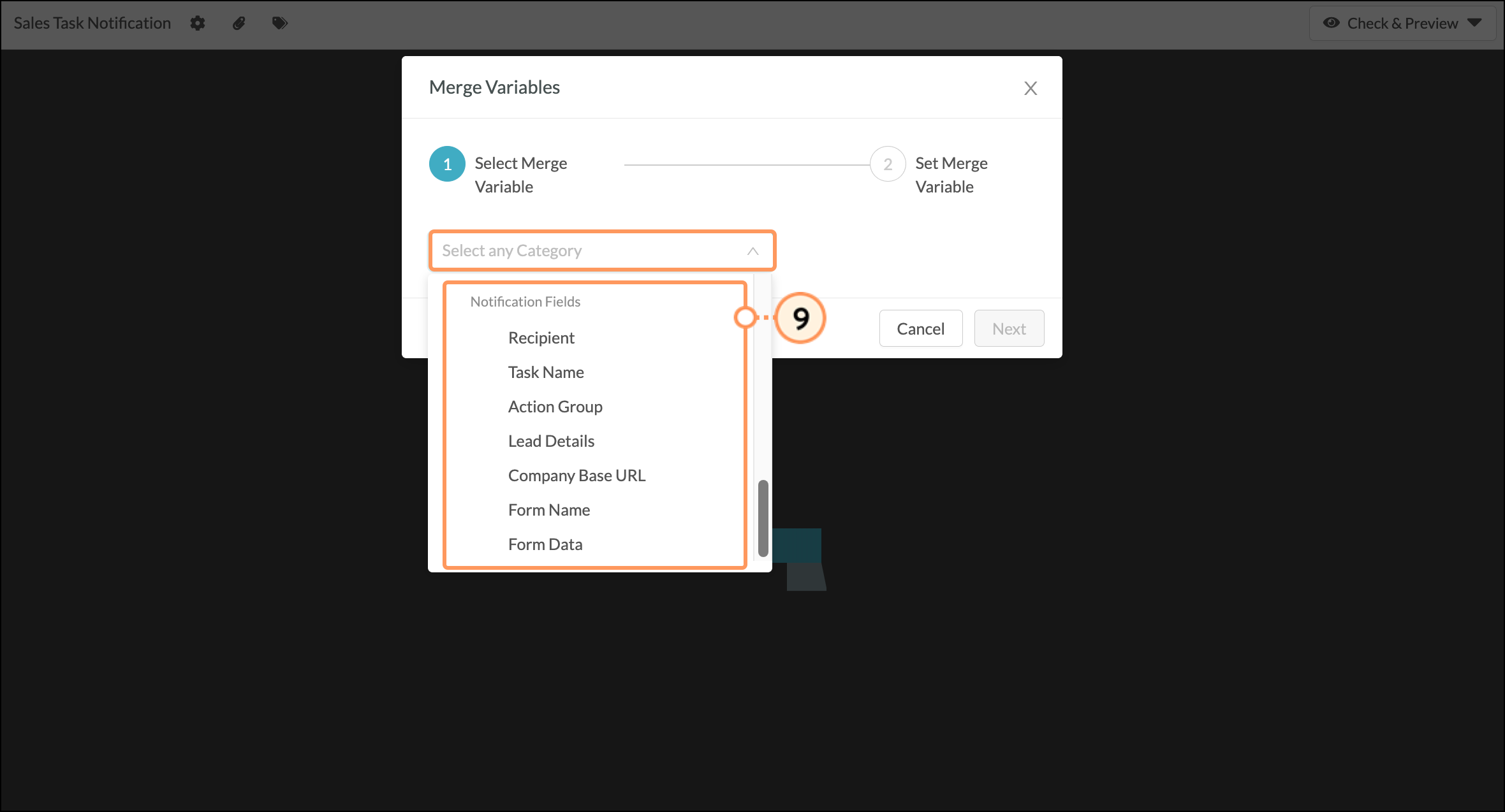The height and width of the screenshot is (812, 1505).
Task: Close the Merge Variables dialog
Action: pyautogui.click(x=1031, y=89)
